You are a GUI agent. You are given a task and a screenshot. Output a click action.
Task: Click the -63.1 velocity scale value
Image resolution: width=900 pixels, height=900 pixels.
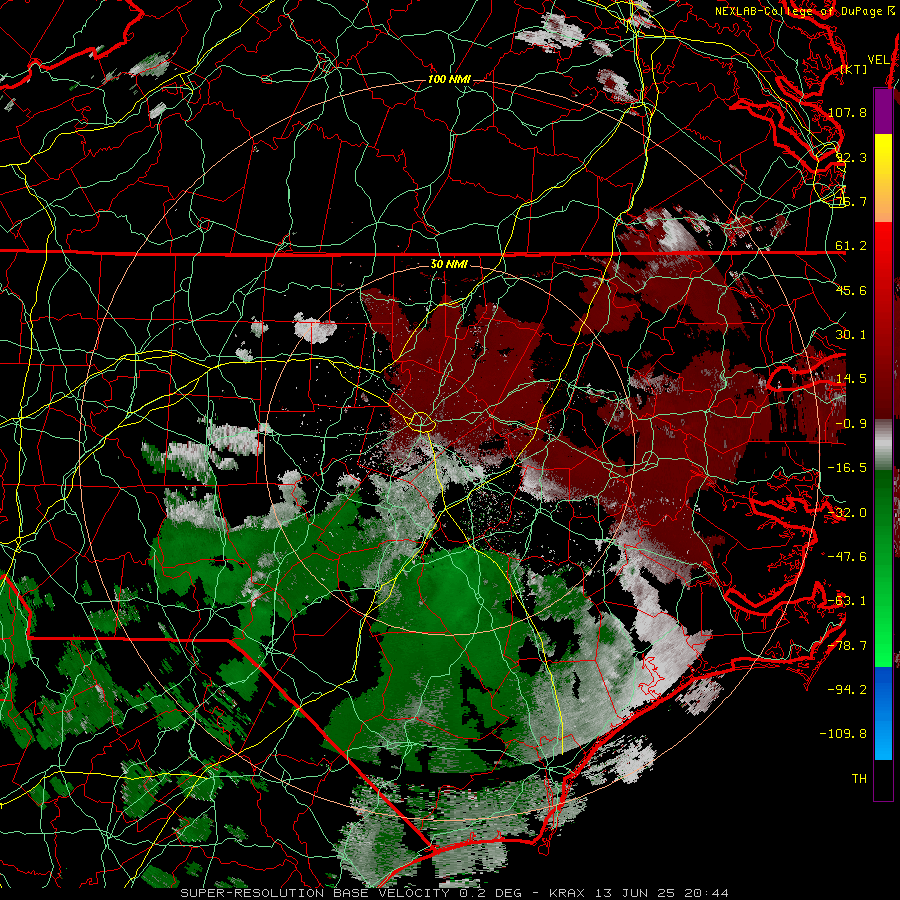[847, 601]
